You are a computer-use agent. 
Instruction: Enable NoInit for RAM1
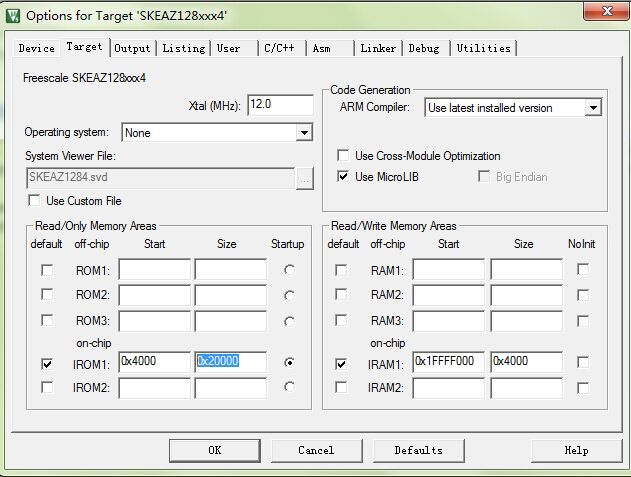583,269
